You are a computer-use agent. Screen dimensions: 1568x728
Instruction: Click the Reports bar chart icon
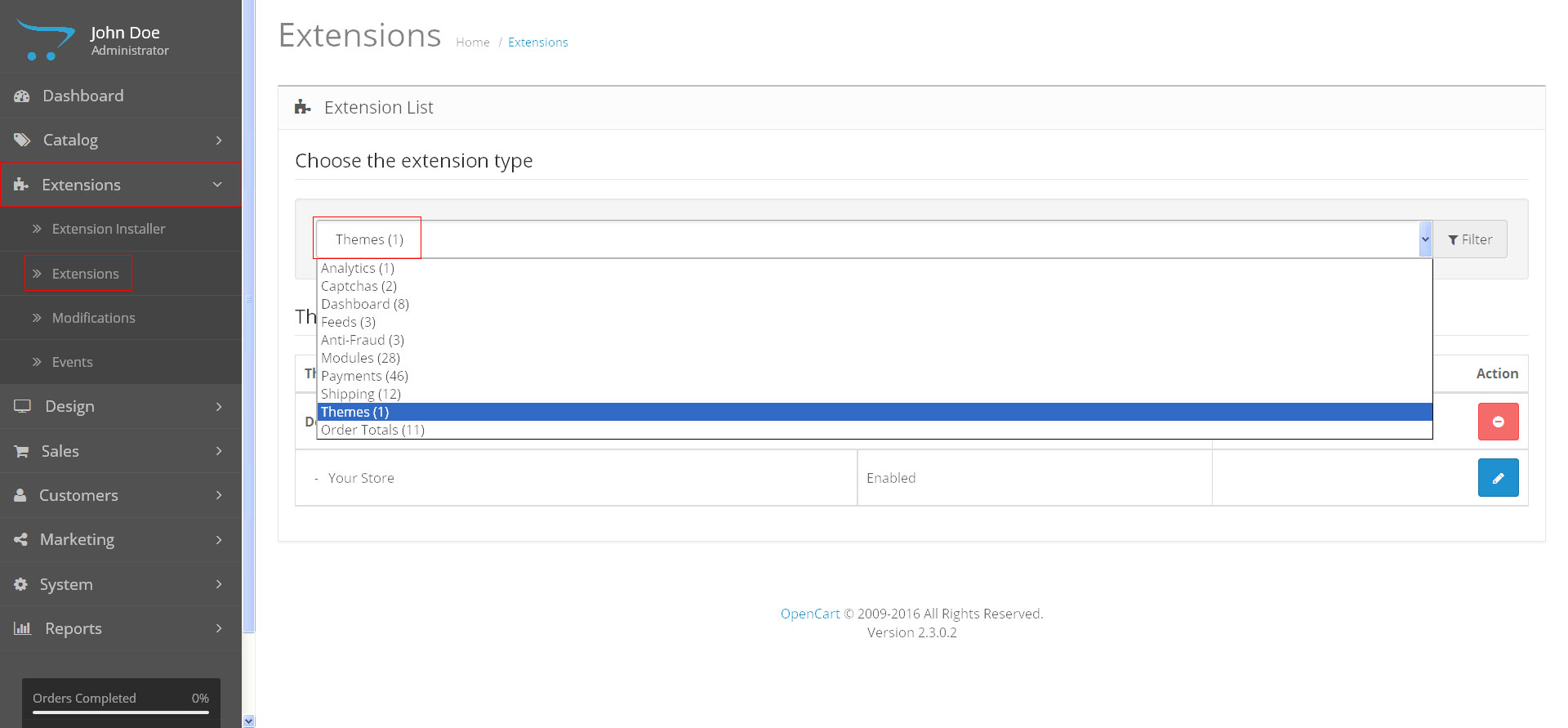click(22, 628)
